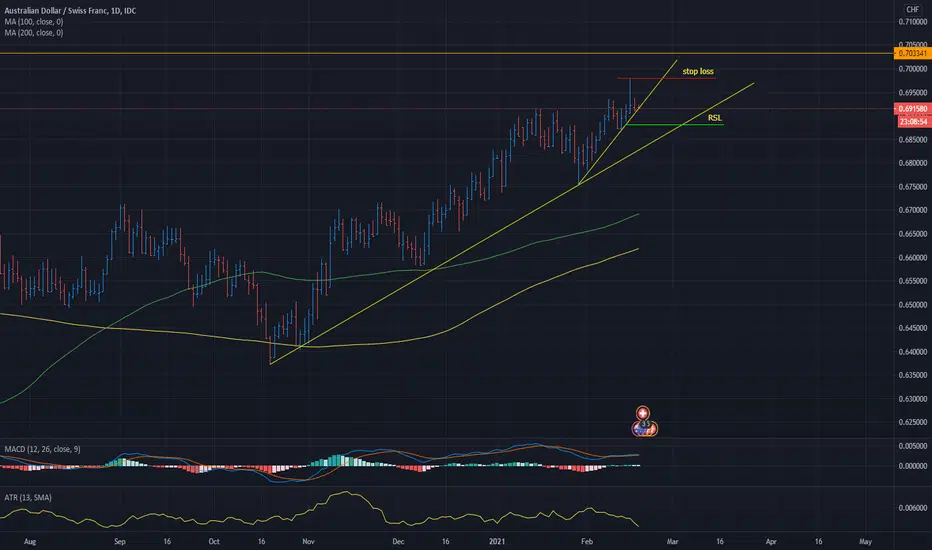Click the ATR (13, SMA) indicator legend
Viewport: 932px width, 550px height.
(28, 497)
